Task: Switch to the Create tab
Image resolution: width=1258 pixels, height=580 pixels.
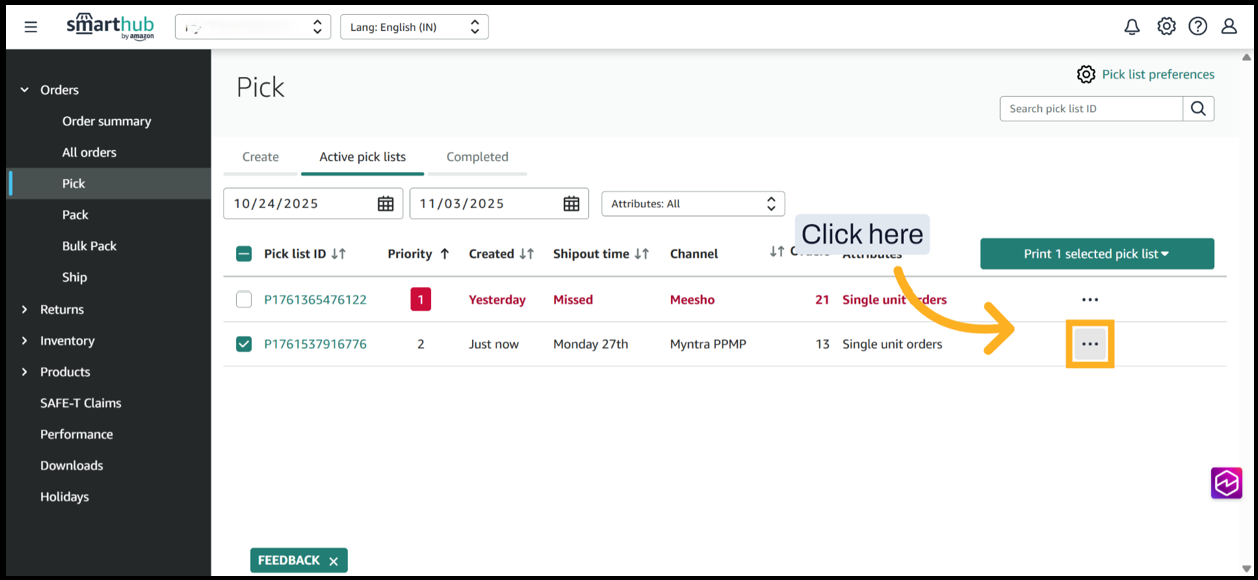Action: [260, 157]
